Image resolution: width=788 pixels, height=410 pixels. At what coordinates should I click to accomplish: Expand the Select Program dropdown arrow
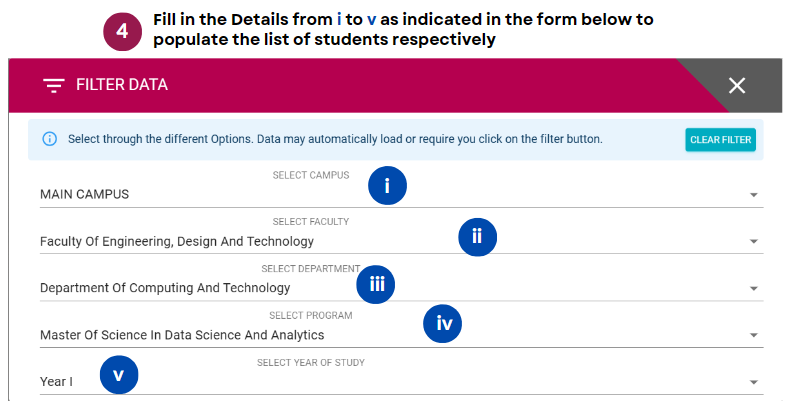[753, 335]
